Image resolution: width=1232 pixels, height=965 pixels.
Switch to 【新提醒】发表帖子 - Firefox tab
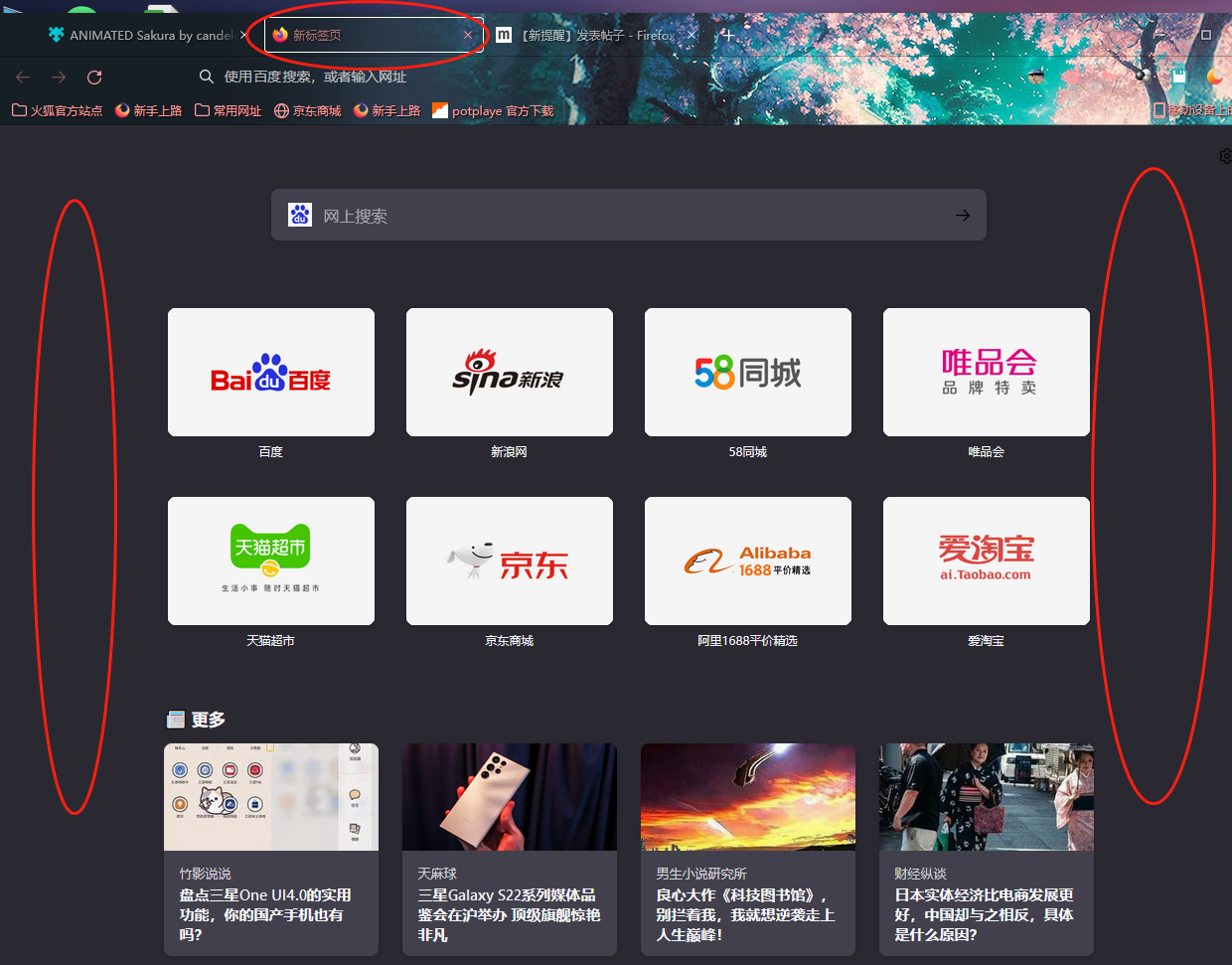[x=596, y=35]
